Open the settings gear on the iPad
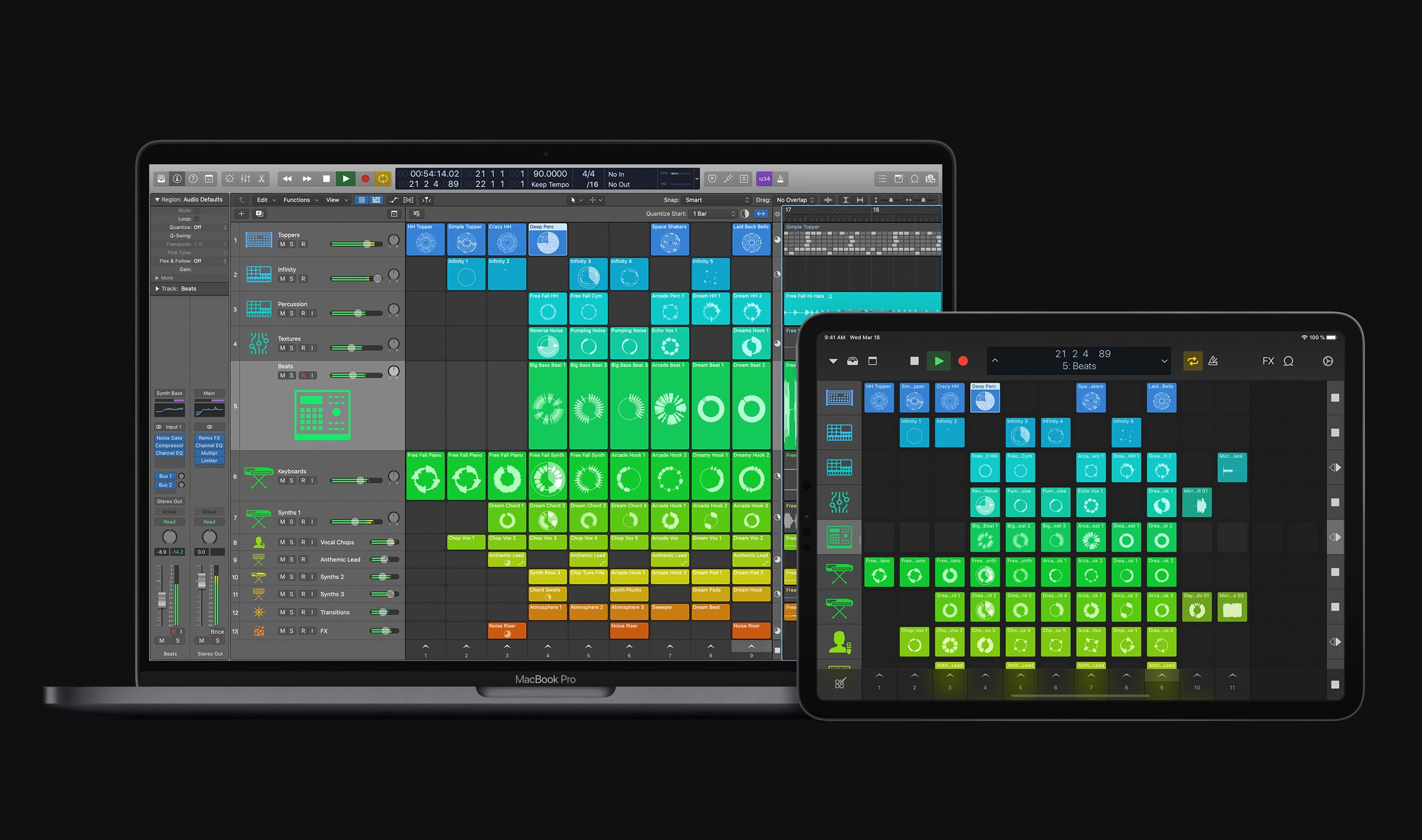Screen dimensions: 1422x840 point(1328,361)
